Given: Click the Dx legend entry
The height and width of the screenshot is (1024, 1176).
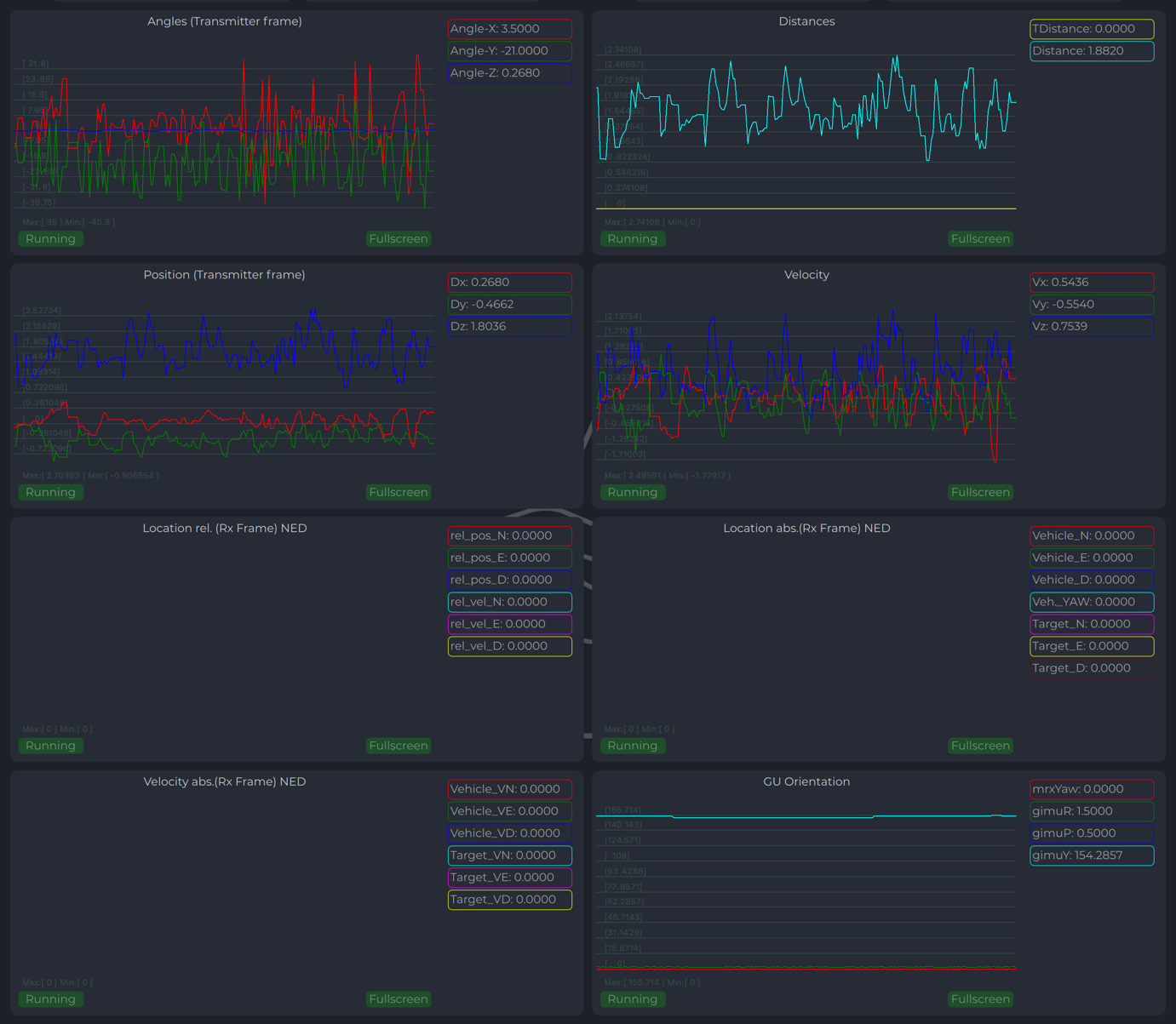Looking at the screenshot, I should 510,283.
